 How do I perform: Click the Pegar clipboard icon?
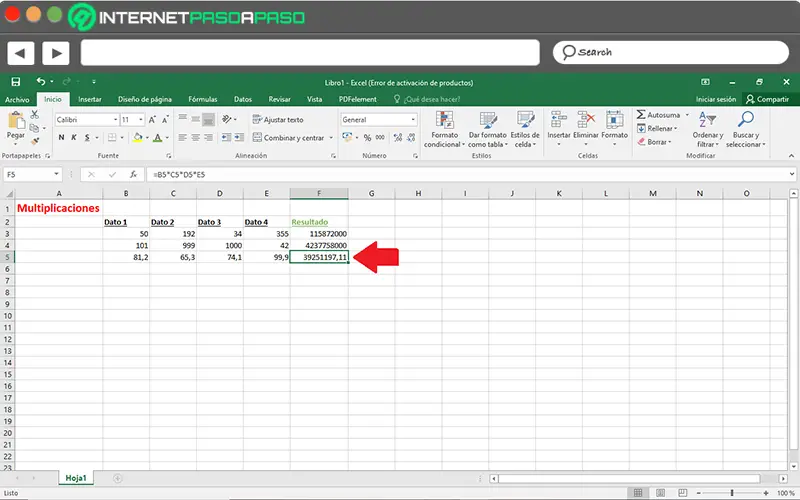16,121
